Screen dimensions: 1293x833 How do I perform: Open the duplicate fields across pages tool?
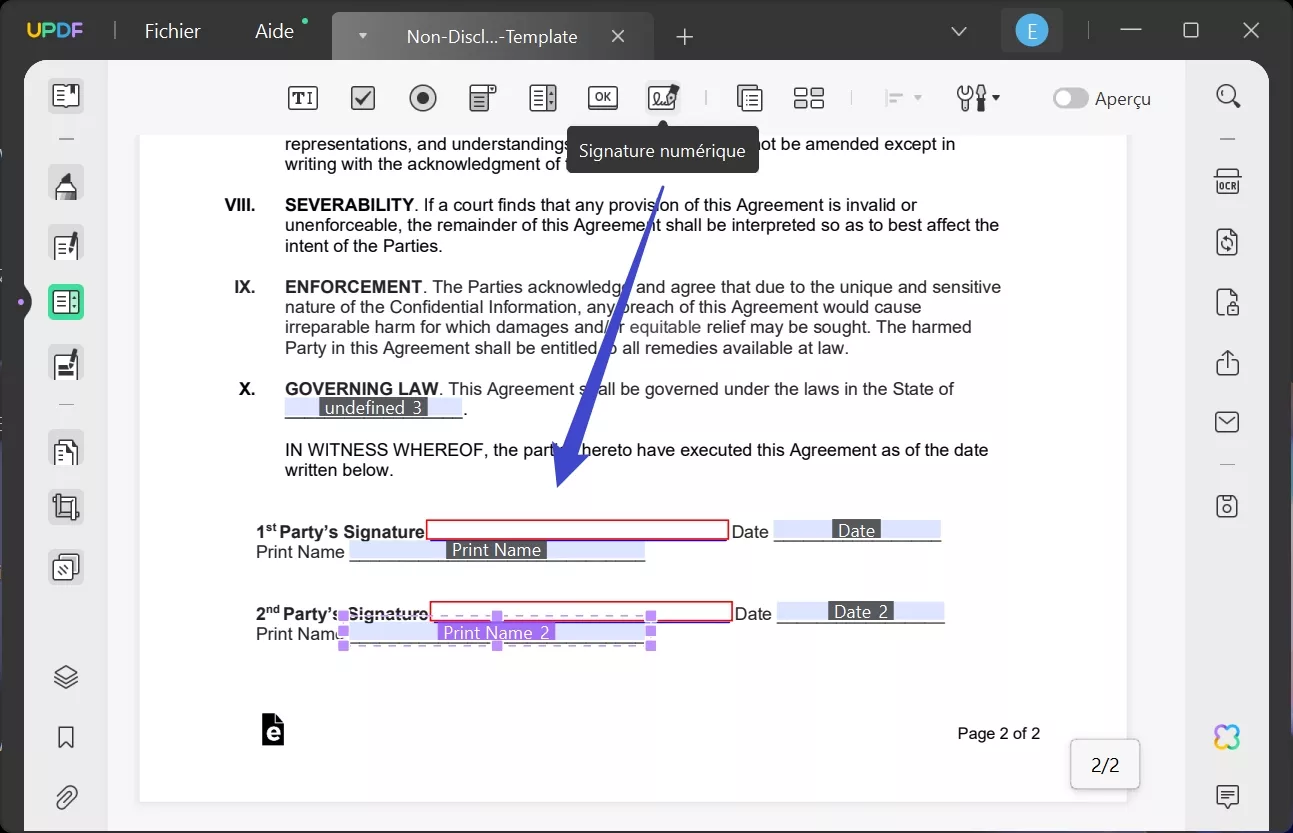click(x=749, y=98)
